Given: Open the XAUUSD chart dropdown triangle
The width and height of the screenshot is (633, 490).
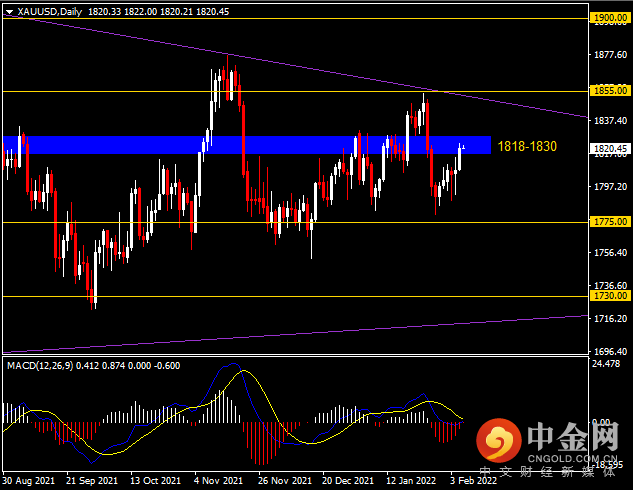Looking at the screenshot, I should [x=9, y=13].
